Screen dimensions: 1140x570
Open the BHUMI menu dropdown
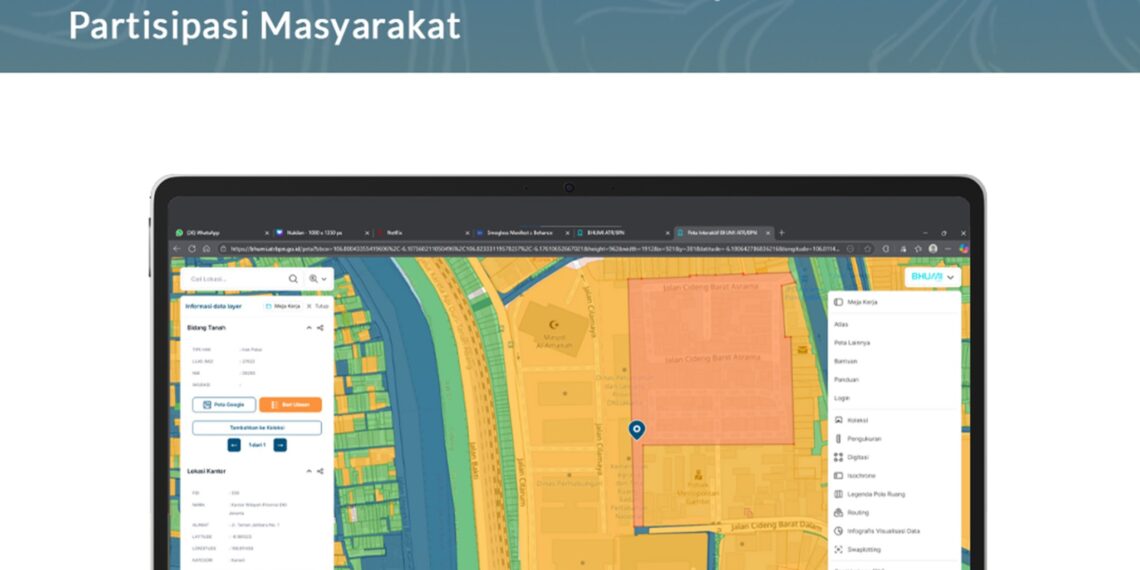(933, 277)
